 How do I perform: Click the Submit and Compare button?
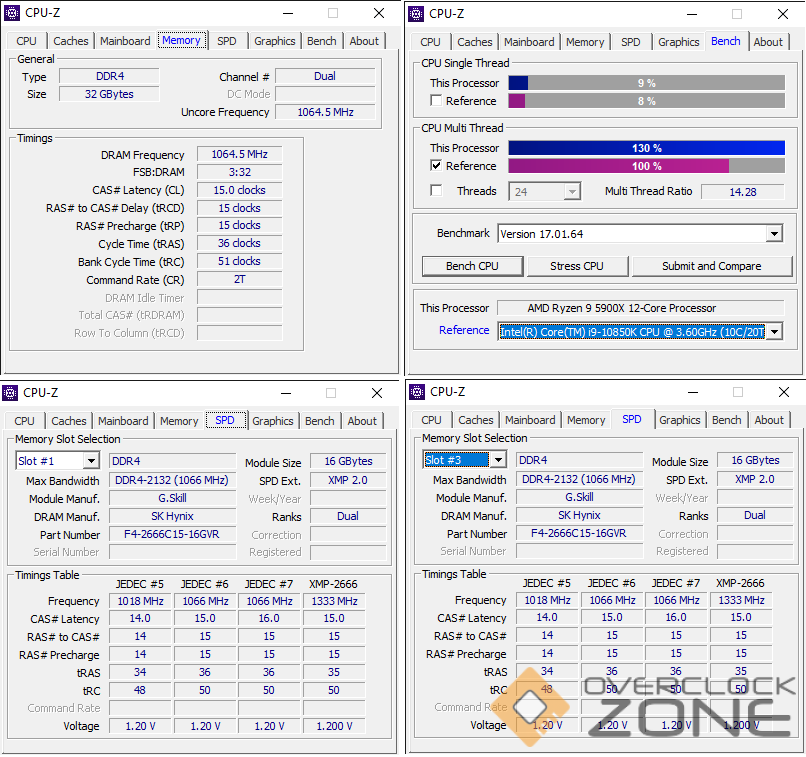[x=711, y=266]
